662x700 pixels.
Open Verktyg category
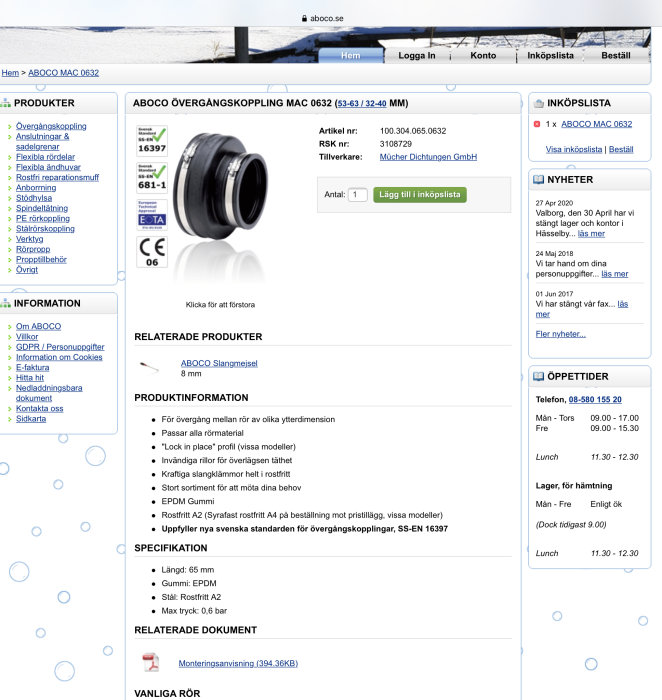(29, 239)
